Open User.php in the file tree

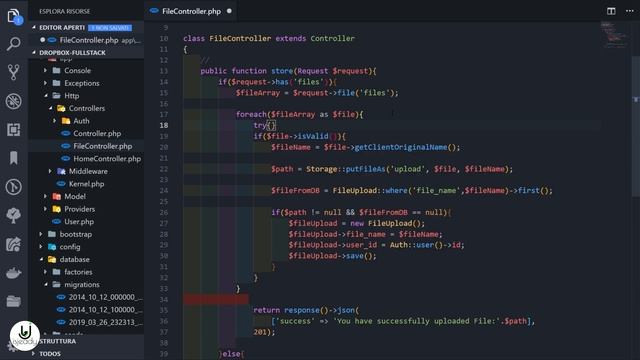79,222
